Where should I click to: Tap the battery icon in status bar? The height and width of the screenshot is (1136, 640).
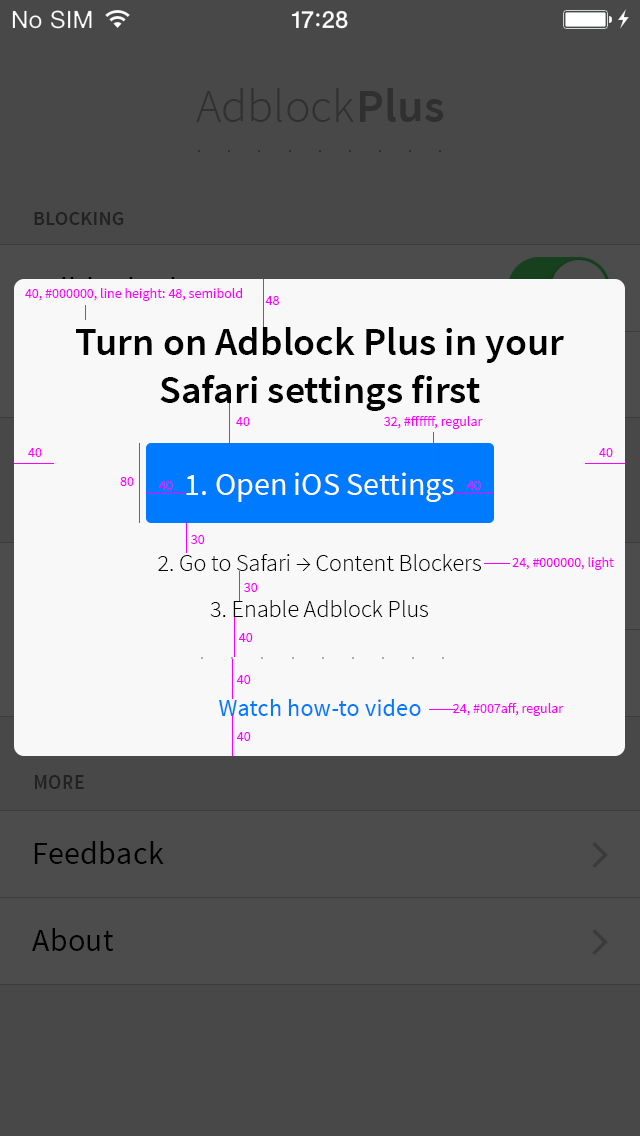click(x=586, y=20)
